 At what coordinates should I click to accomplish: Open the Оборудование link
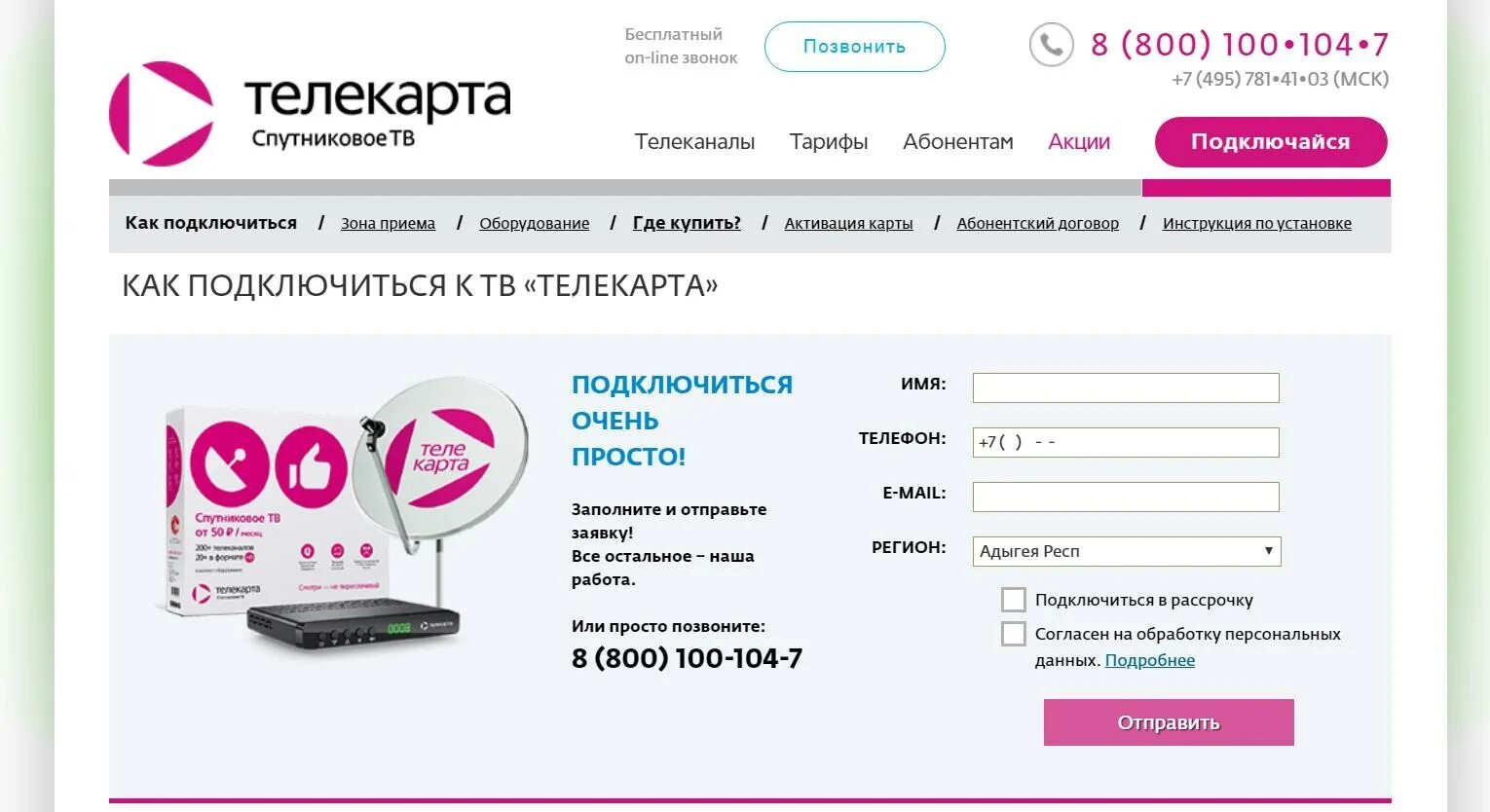(535, 223)
